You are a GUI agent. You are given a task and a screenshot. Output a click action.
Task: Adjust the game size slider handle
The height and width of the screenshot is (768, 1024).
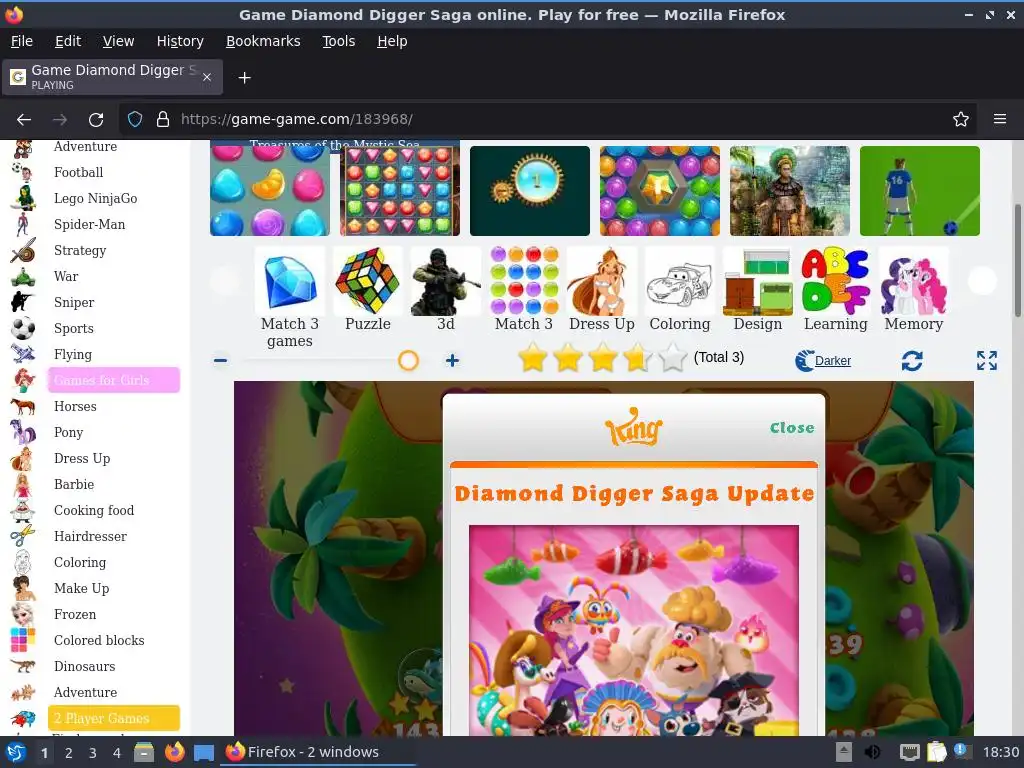(408, 360)
